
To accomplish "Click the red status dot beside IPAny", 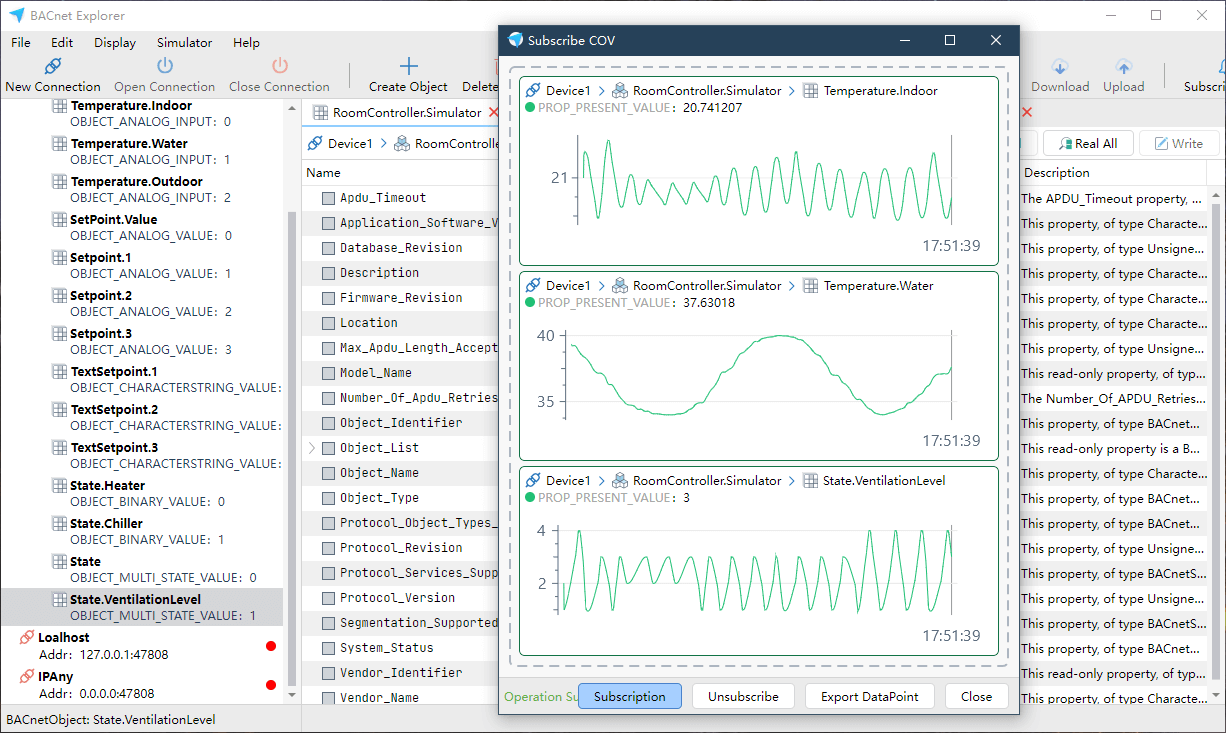I will click(x=271, y=684).
